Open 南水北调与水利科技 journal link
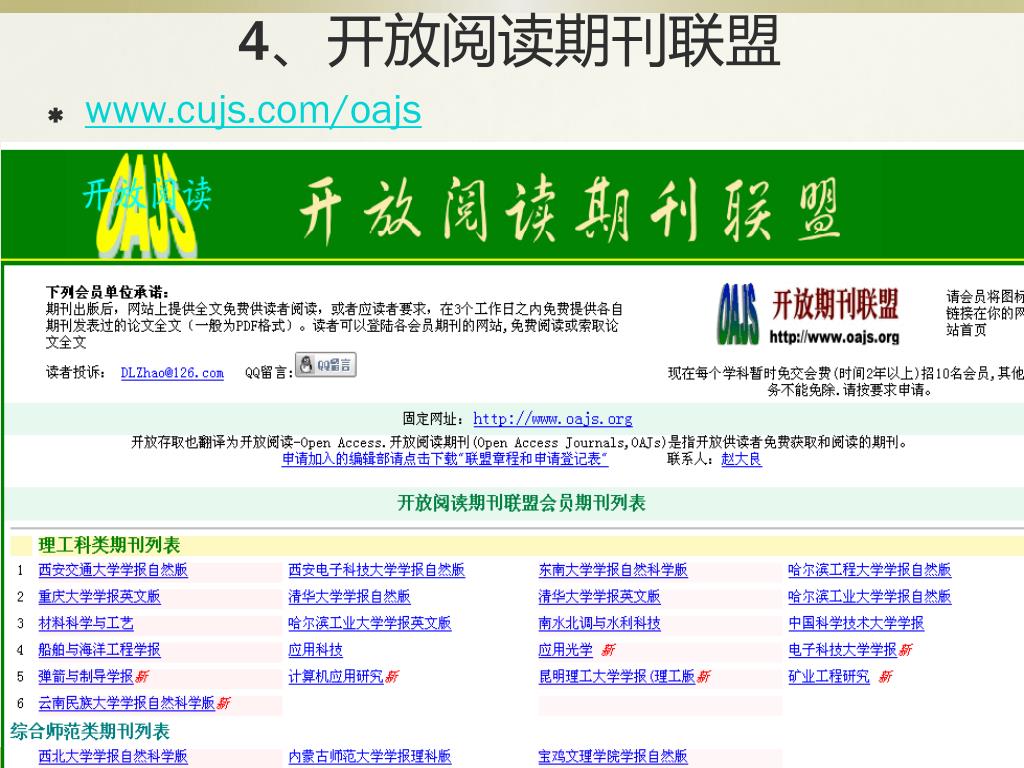This screenshot has height=768, width=1024. coord(600,624)
